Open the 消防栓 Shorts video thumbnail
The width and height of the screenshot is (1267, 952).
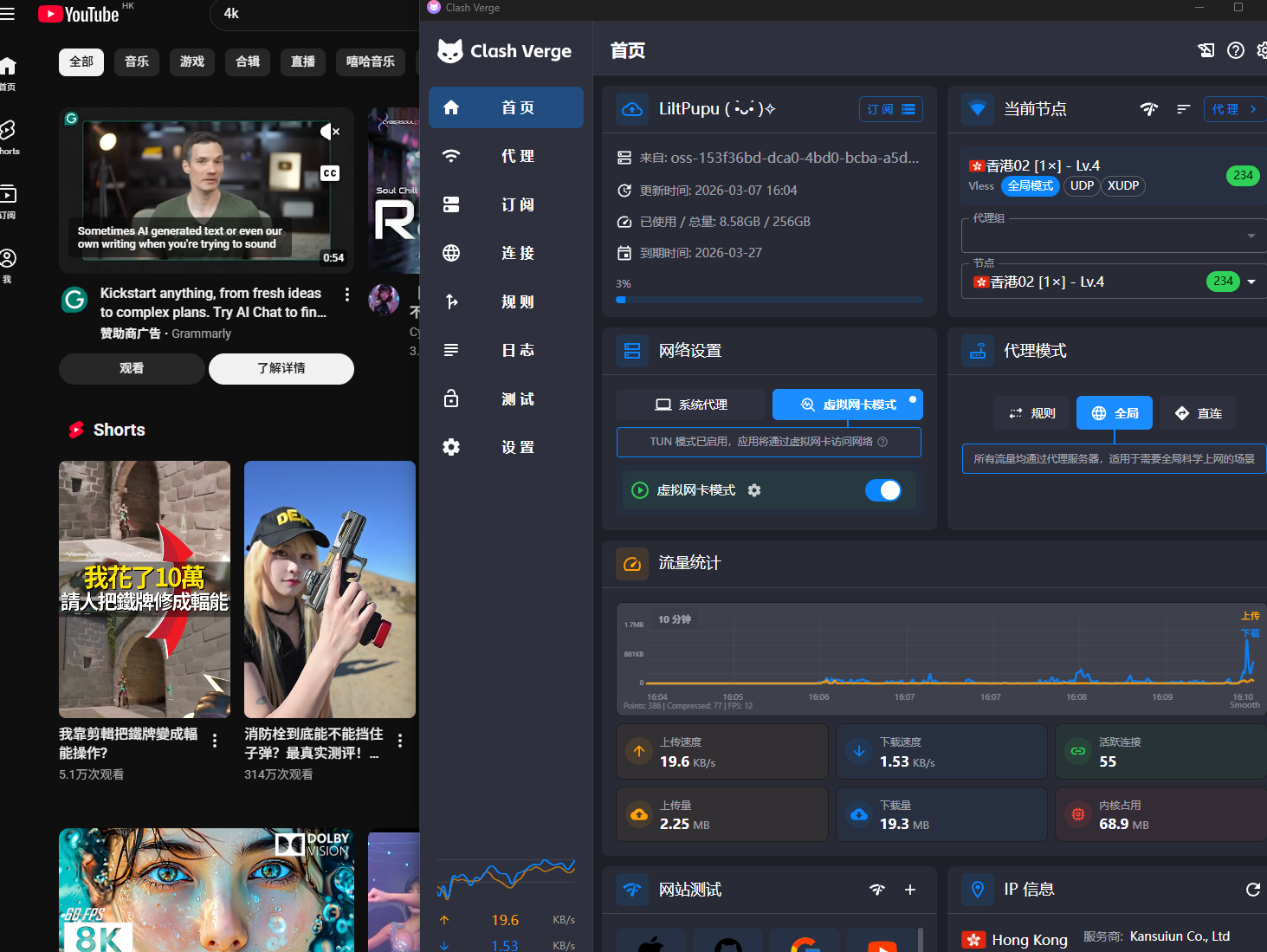(329, 589)
